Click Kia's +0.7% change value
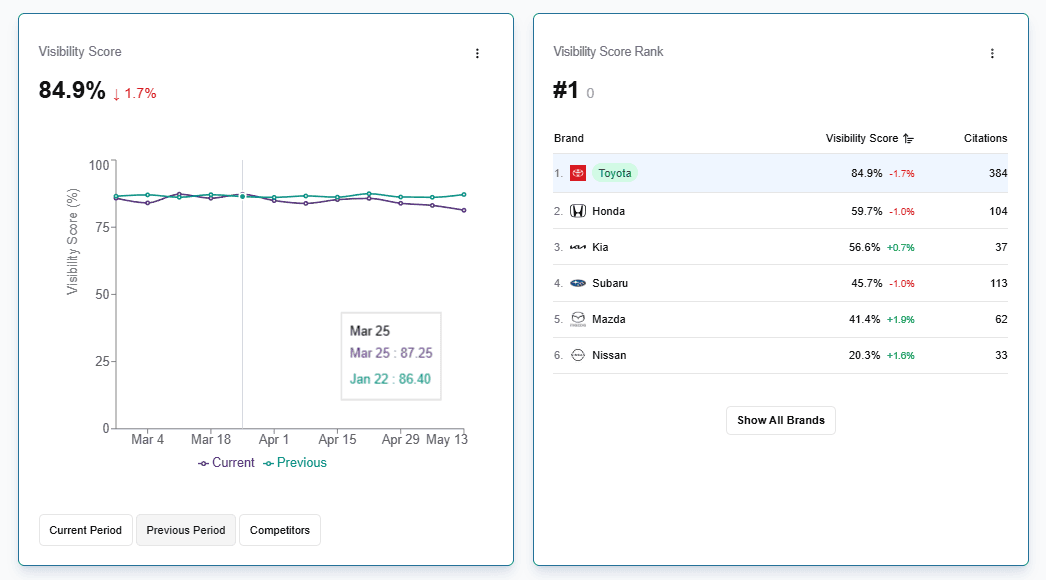Screen dimensions: 1046x580 coord(901,248)
